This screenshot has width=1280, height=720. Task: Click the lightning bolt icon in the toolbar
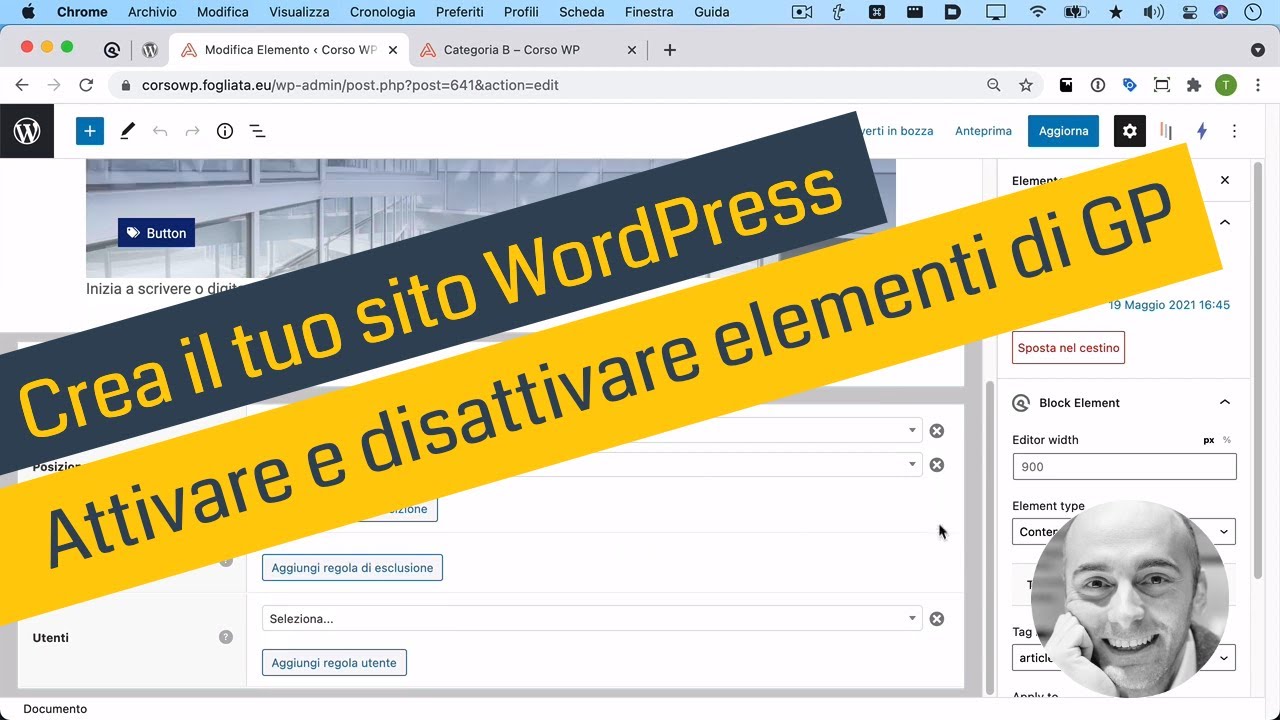(1202, 131)
